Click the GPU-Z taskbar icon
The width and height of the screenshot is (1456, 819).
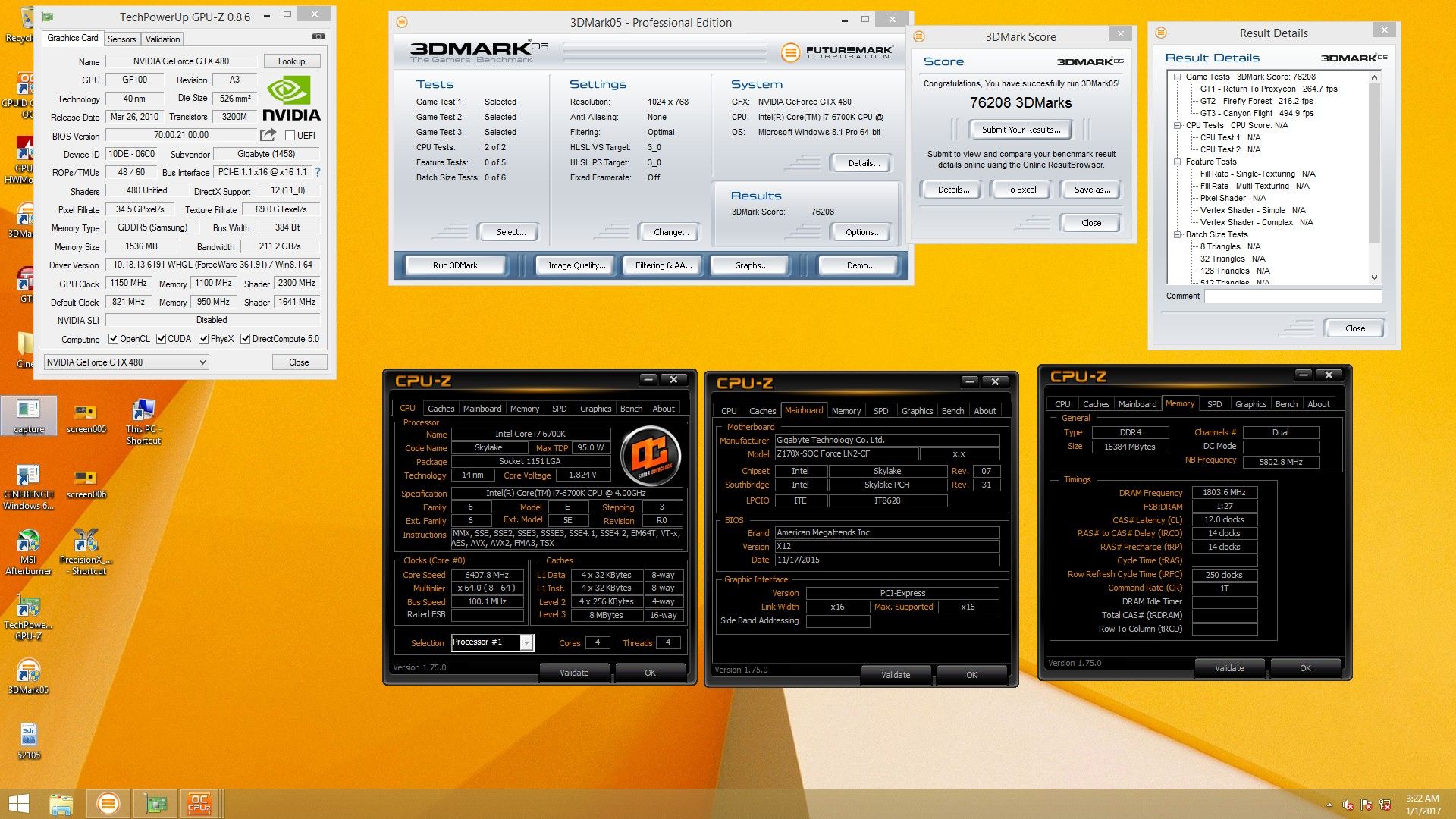point(155,804)
